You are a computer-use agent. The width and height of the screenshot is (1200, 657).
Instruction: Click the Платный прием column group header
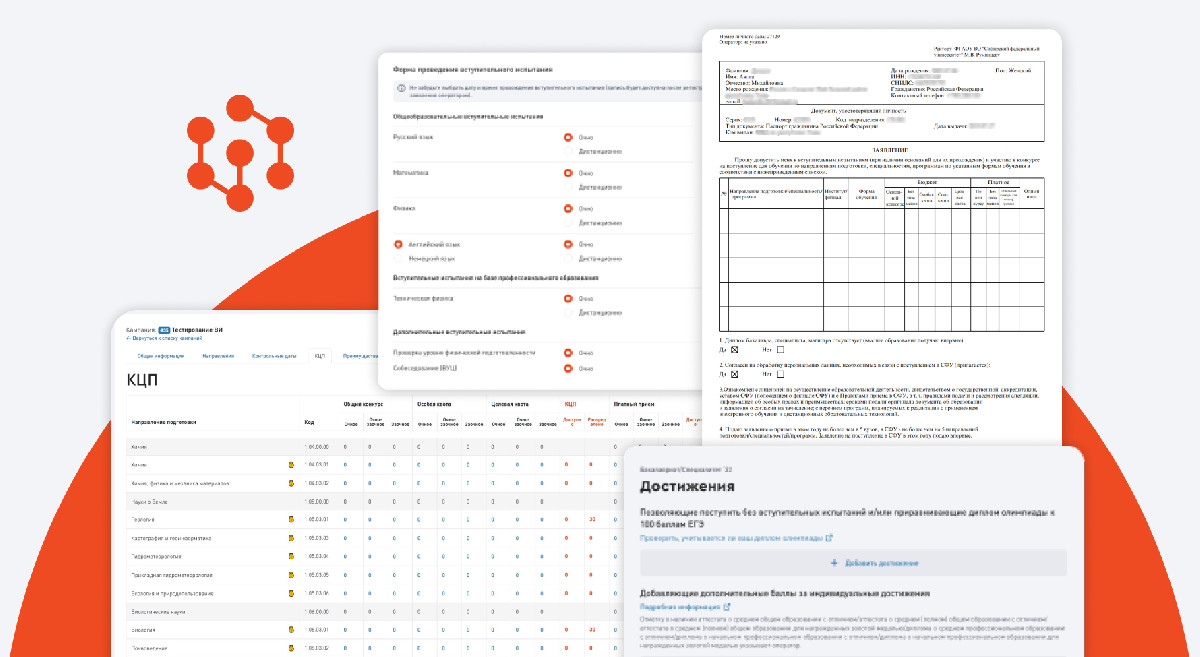[x=633, y=405]
